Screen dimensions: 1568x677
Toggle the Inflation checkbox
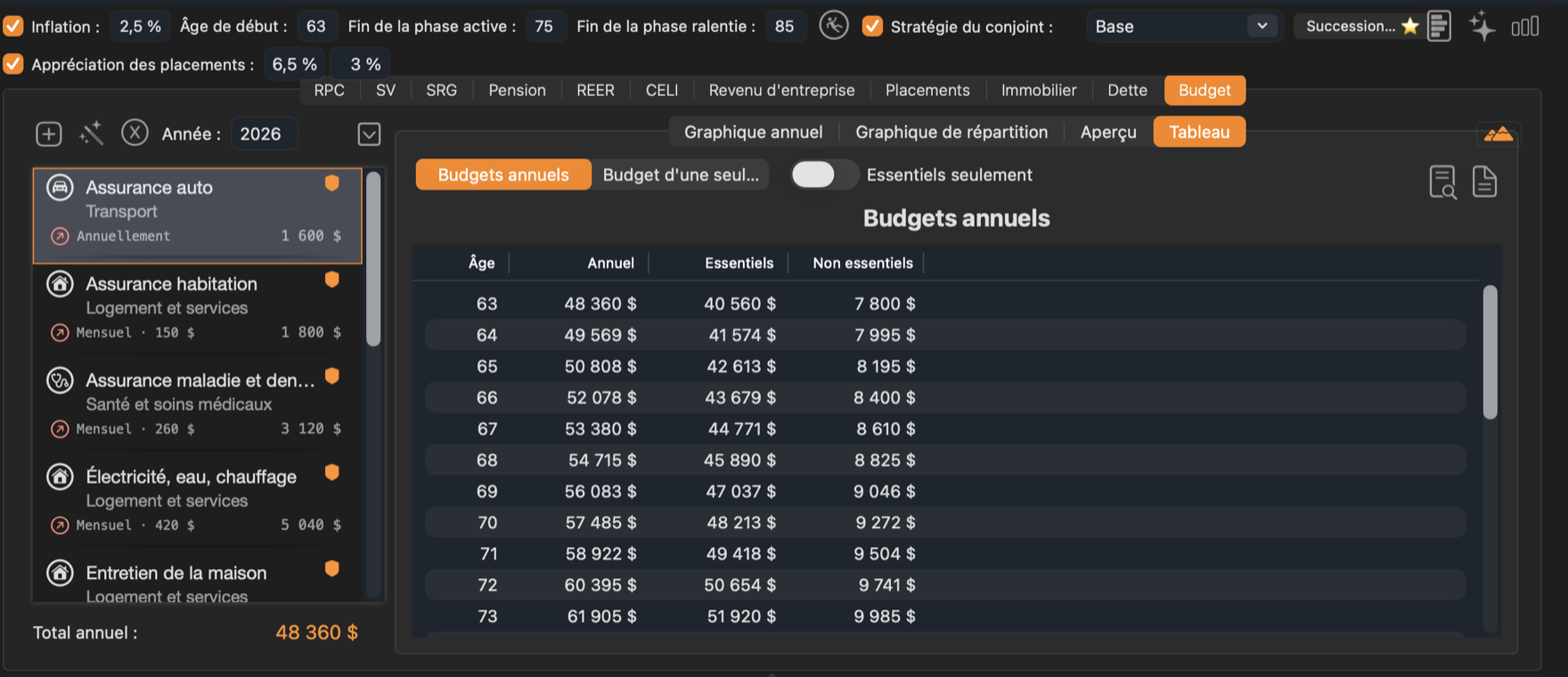point(13,26)
